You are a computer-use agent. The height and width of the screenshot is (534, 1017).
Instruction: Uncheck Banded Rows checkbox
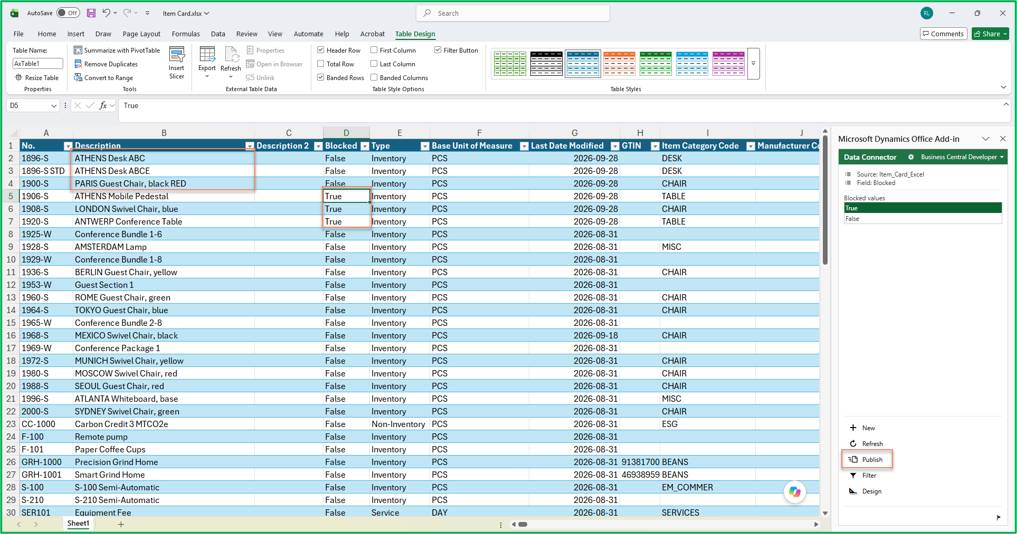320,77
